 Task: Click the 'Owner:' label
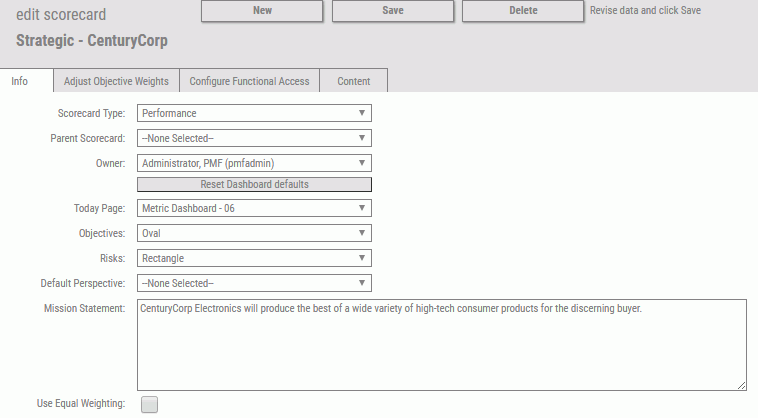pyautogui.click(x=110, y=163)
